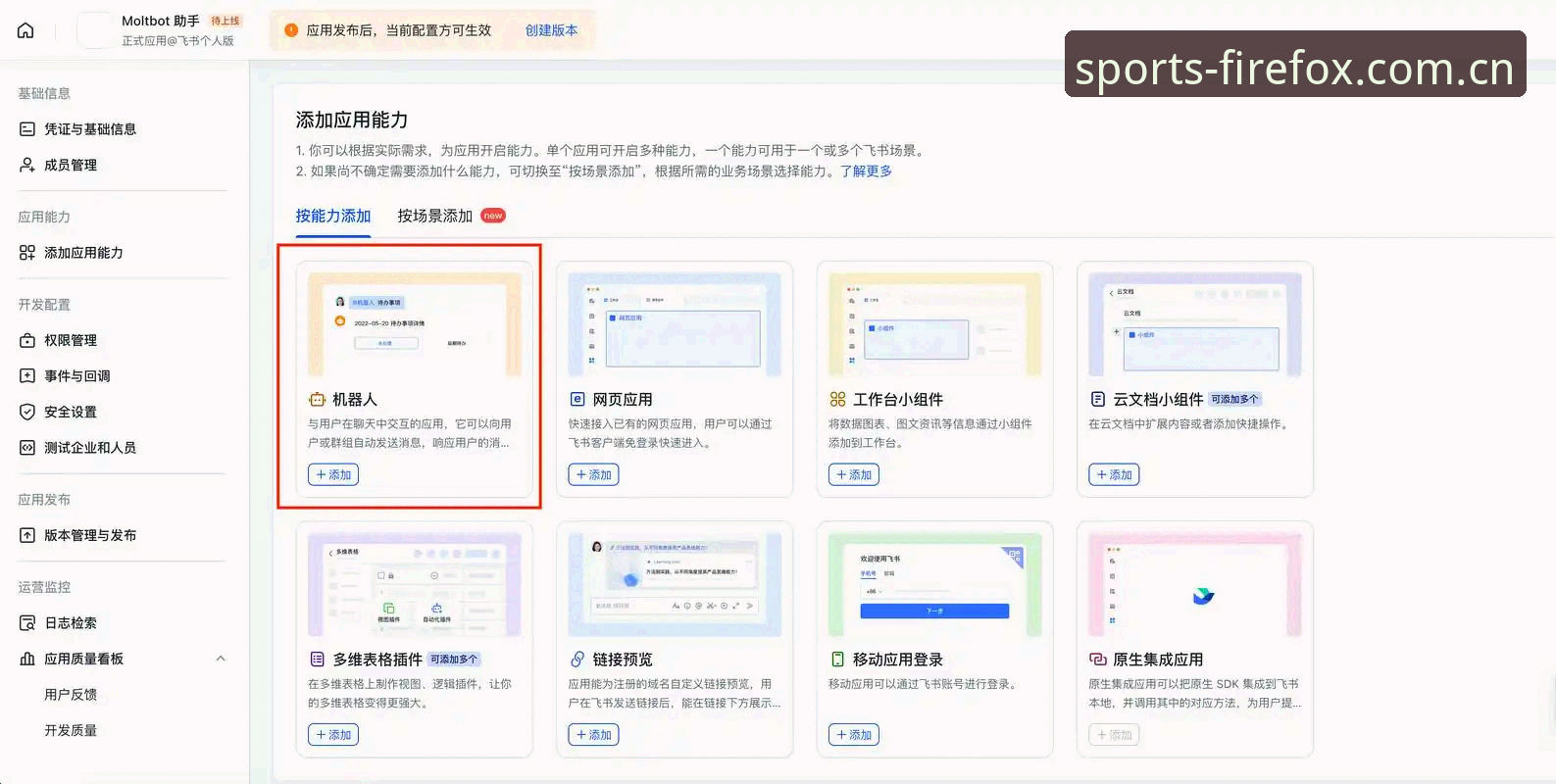The image size is (1556, 784).
Task: Add the 网页应用 capability
Action: click(593, 475)
